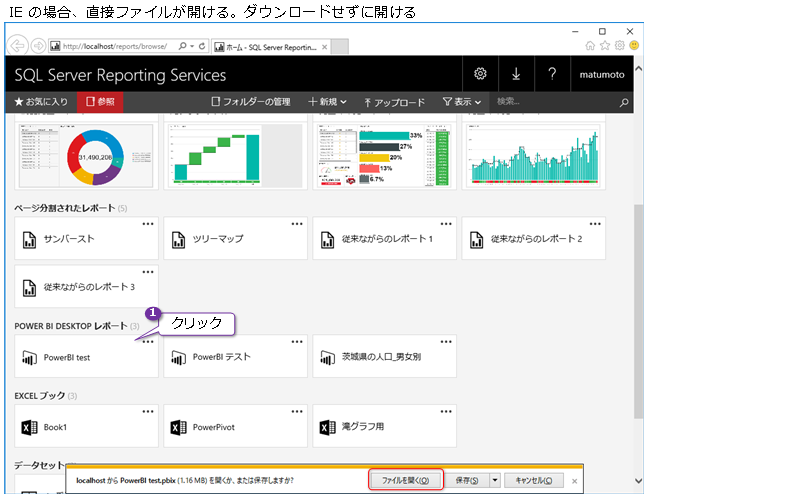Click the browser home icon

(x=590, y=45)
